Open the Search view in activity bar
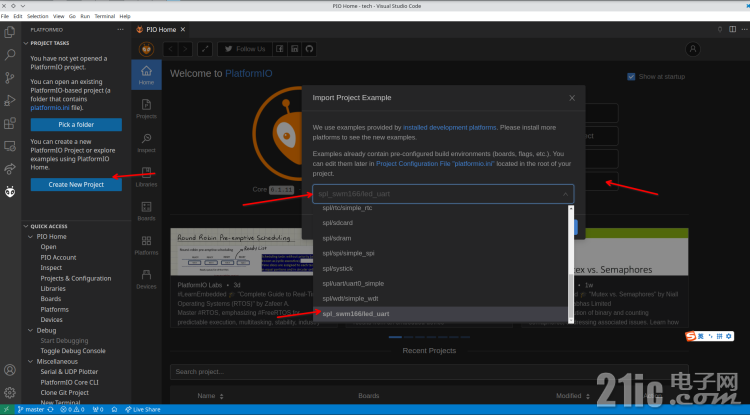This screenshot has height=415, width=750. 10,55
